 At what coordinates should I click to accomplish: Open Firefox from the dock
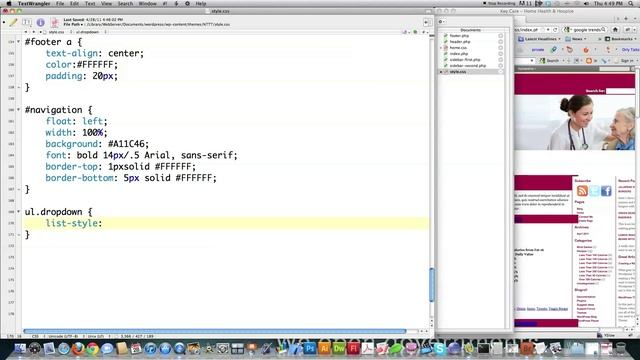(x=78, y=349)
